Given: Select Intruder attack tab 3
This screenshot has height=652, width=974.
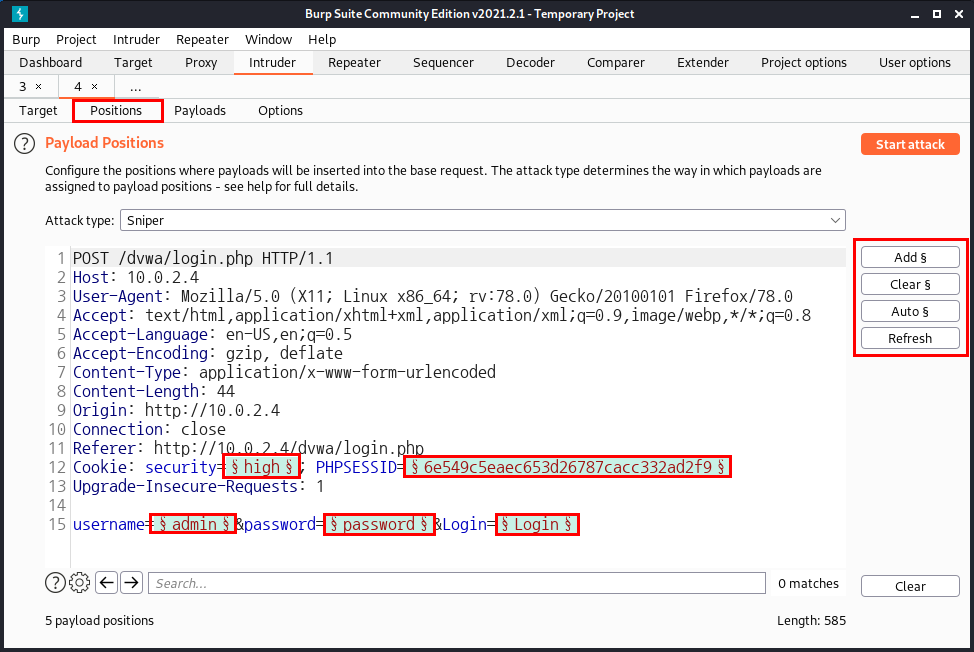Looking at the screenshot, I should click(x=23, y=86).
